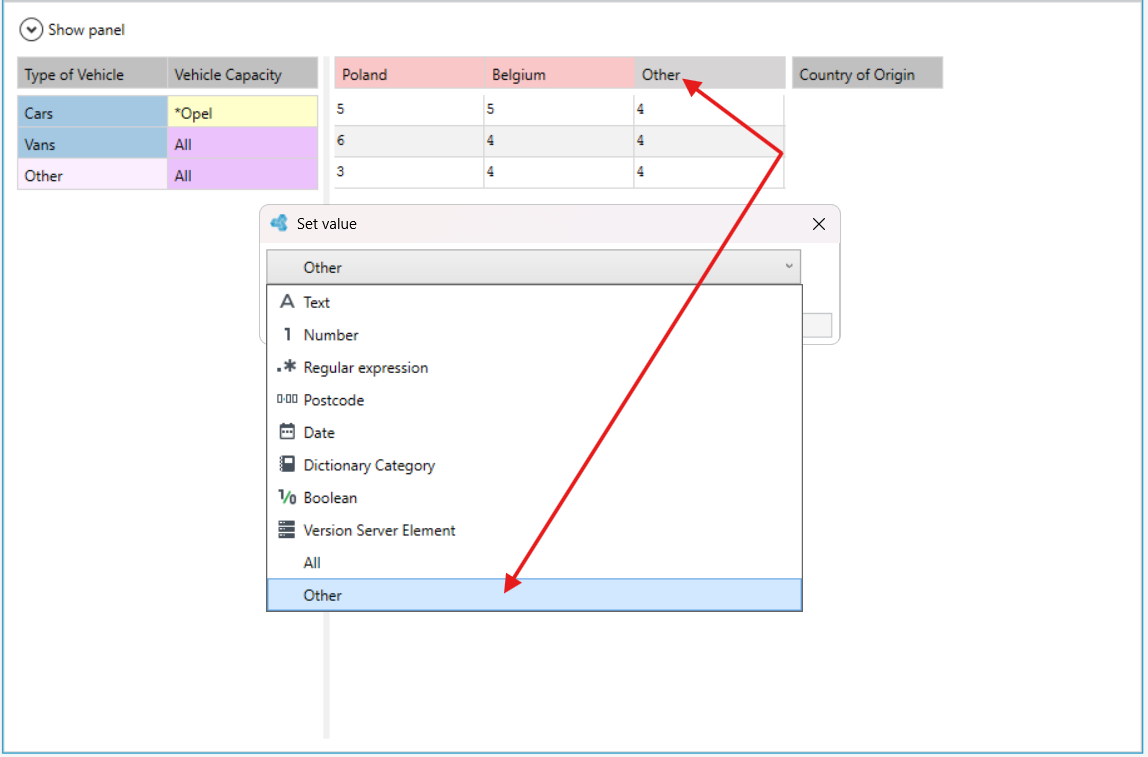Select third-row value 4 under Belgium
Screen dimensions: 1148x757
559,172
